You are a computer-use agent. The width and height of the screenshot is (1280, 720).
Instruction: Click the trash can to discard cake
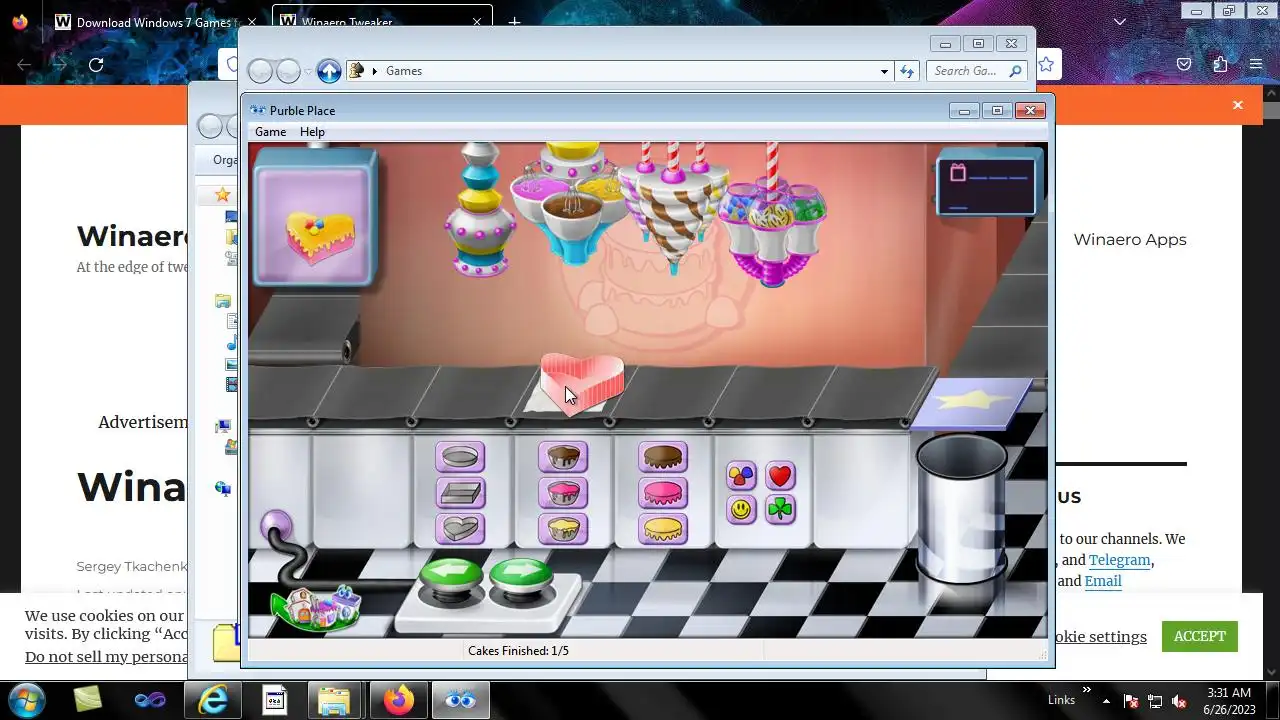[x=961, y=508]
